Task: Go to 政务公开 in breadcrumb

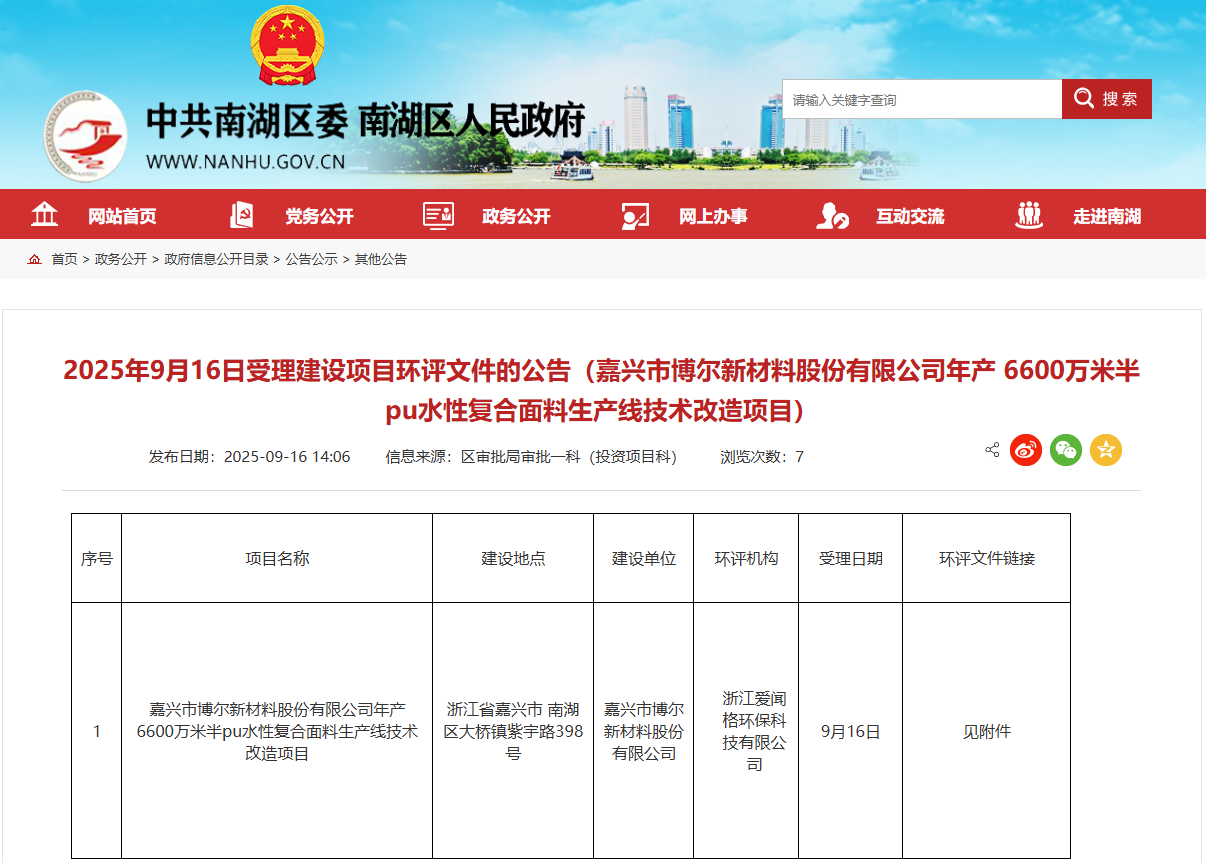Action: [121, 259]
